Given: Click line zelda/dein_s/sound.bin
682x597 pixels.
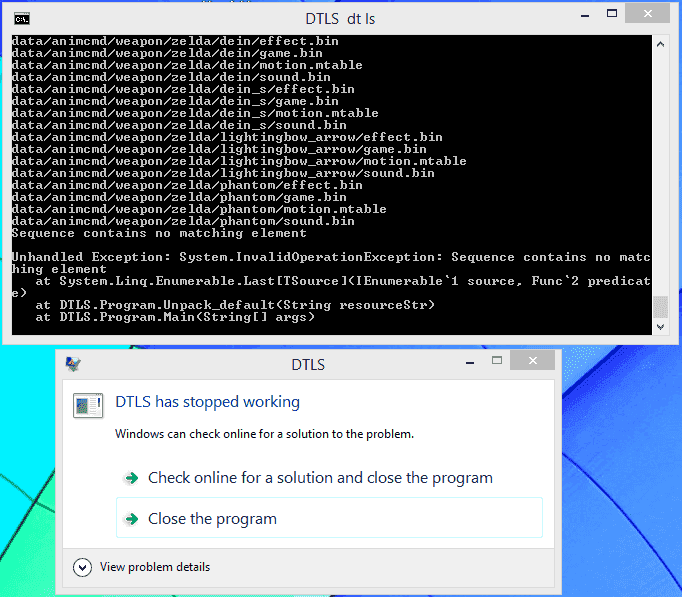Looking at the screenshot, I should click(x=179, y=125).
